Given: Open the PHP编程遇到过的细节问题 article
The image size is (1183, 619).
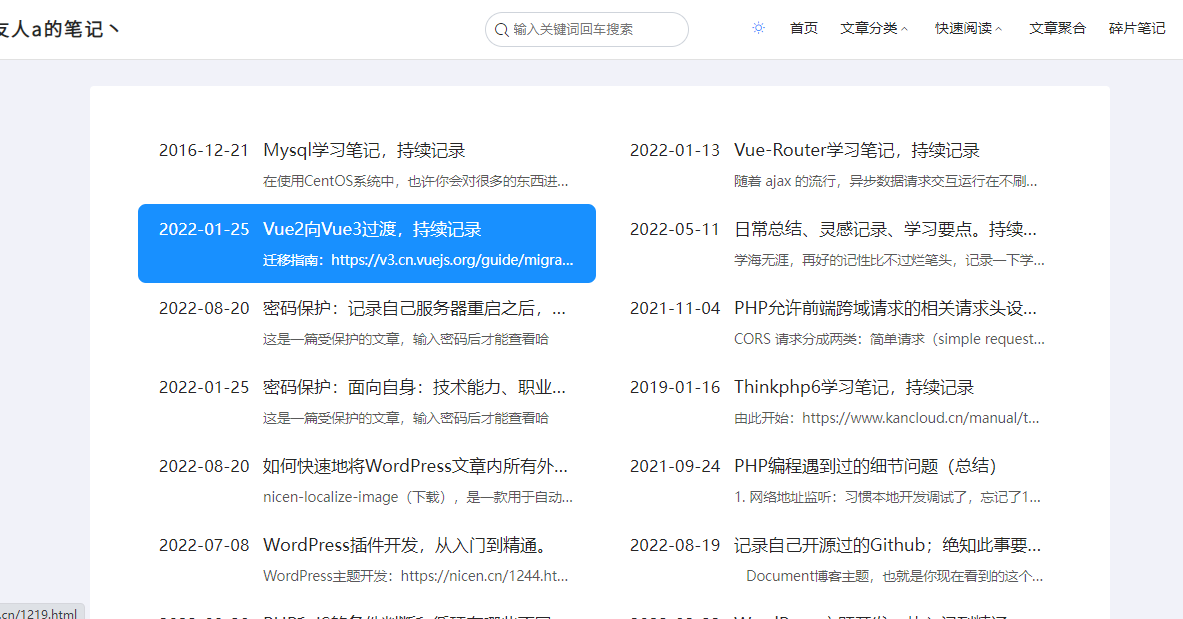Looking at the screenshot, I should point(865,466).
